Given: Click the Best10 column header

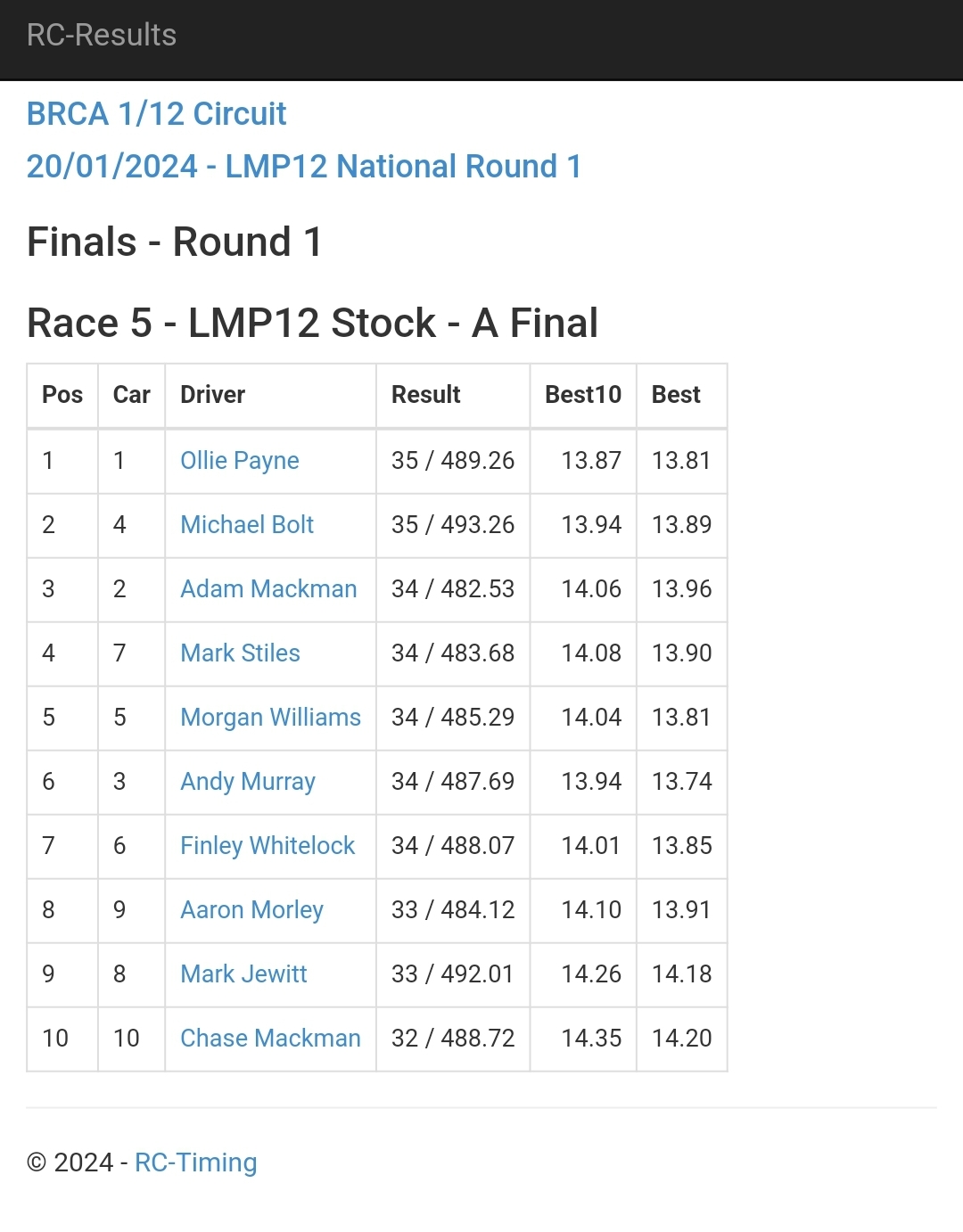Looking at the screenshot, I should pos(583,395).
